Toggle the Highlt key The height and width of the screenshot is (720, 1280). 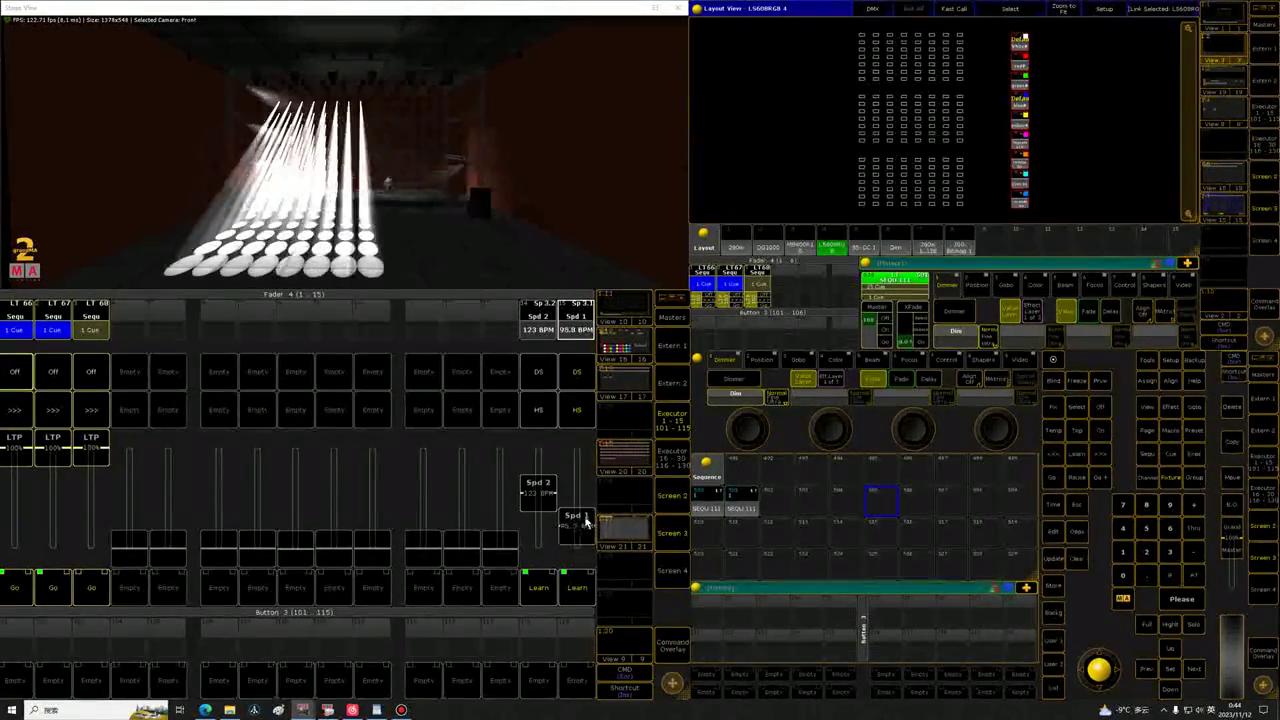click(1170, 625)
